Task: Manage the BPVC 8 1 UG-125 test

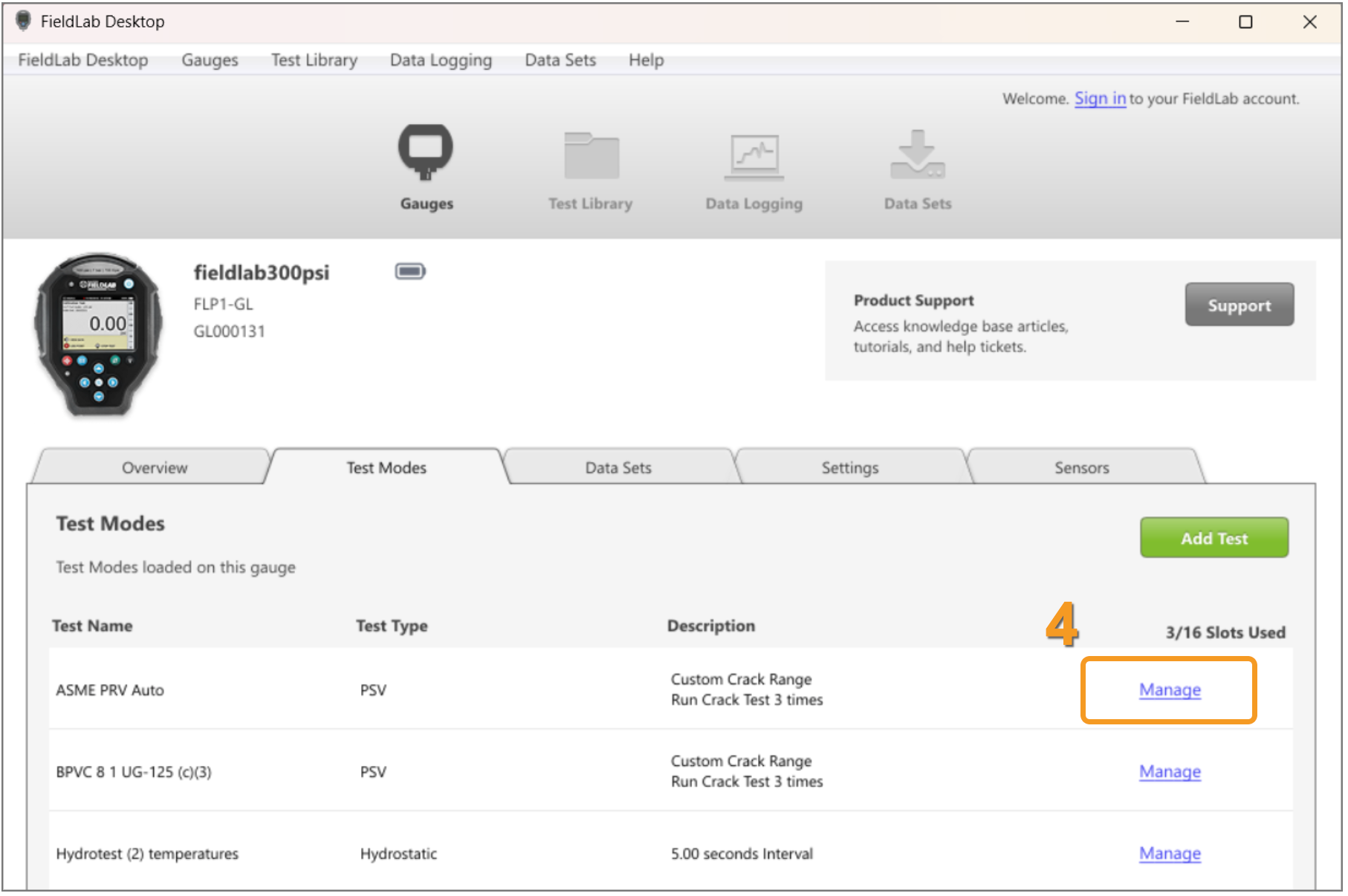Action: (1170, 772)
